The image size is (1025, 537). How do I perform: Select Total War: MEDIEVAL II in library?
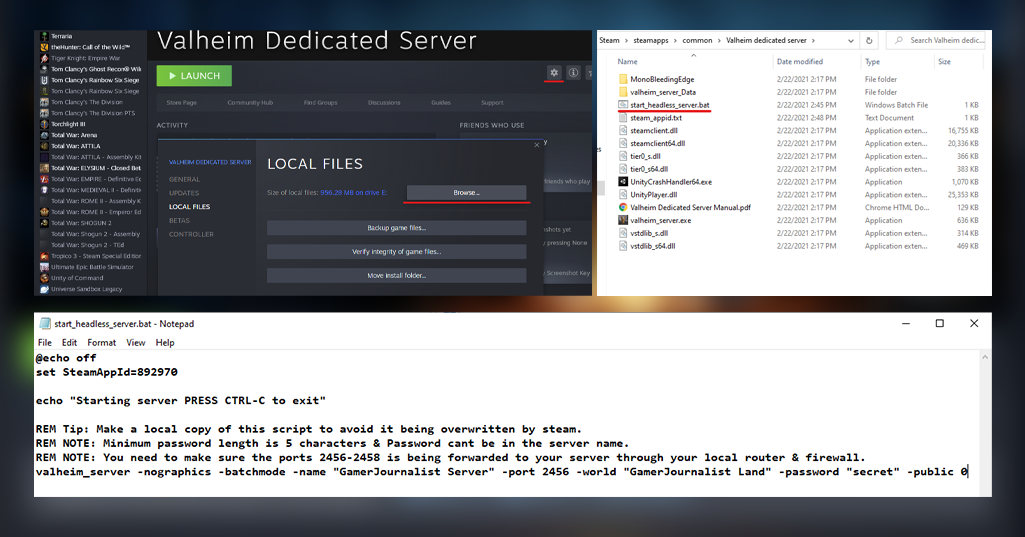92,190
